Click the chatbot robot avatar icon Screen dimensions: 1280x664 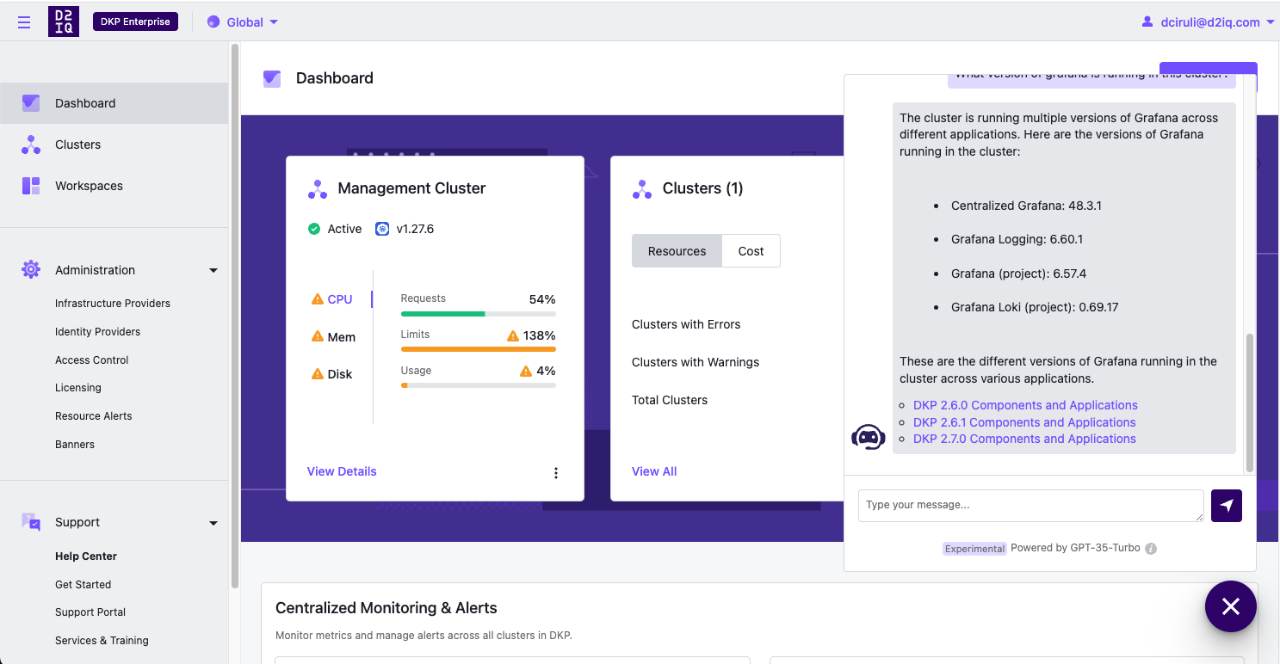point(868,437)
